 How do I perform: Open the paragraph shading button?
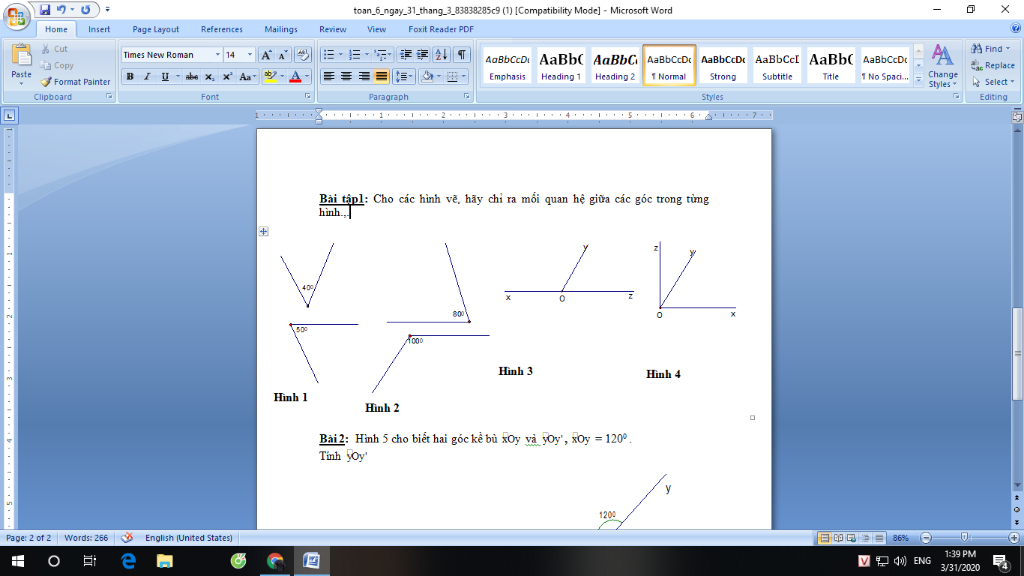coord(426,76)
